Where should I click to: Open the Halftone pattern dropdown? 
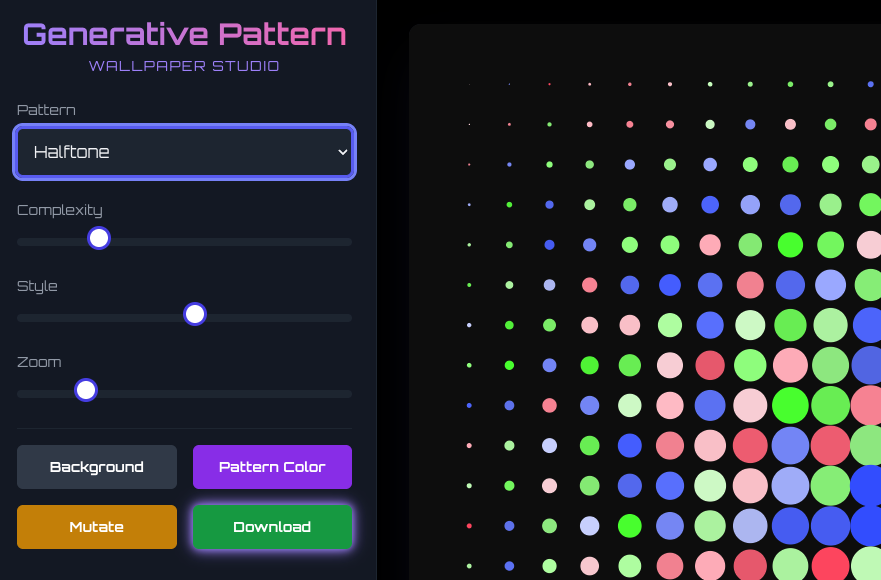tap(184, 152)
